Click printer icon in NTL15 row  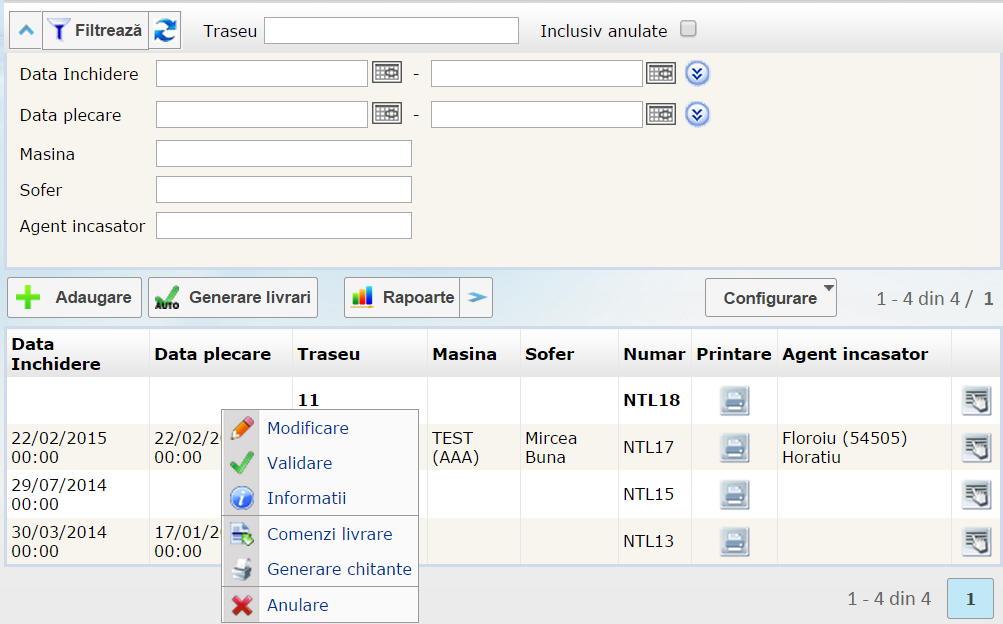(735, 494)
